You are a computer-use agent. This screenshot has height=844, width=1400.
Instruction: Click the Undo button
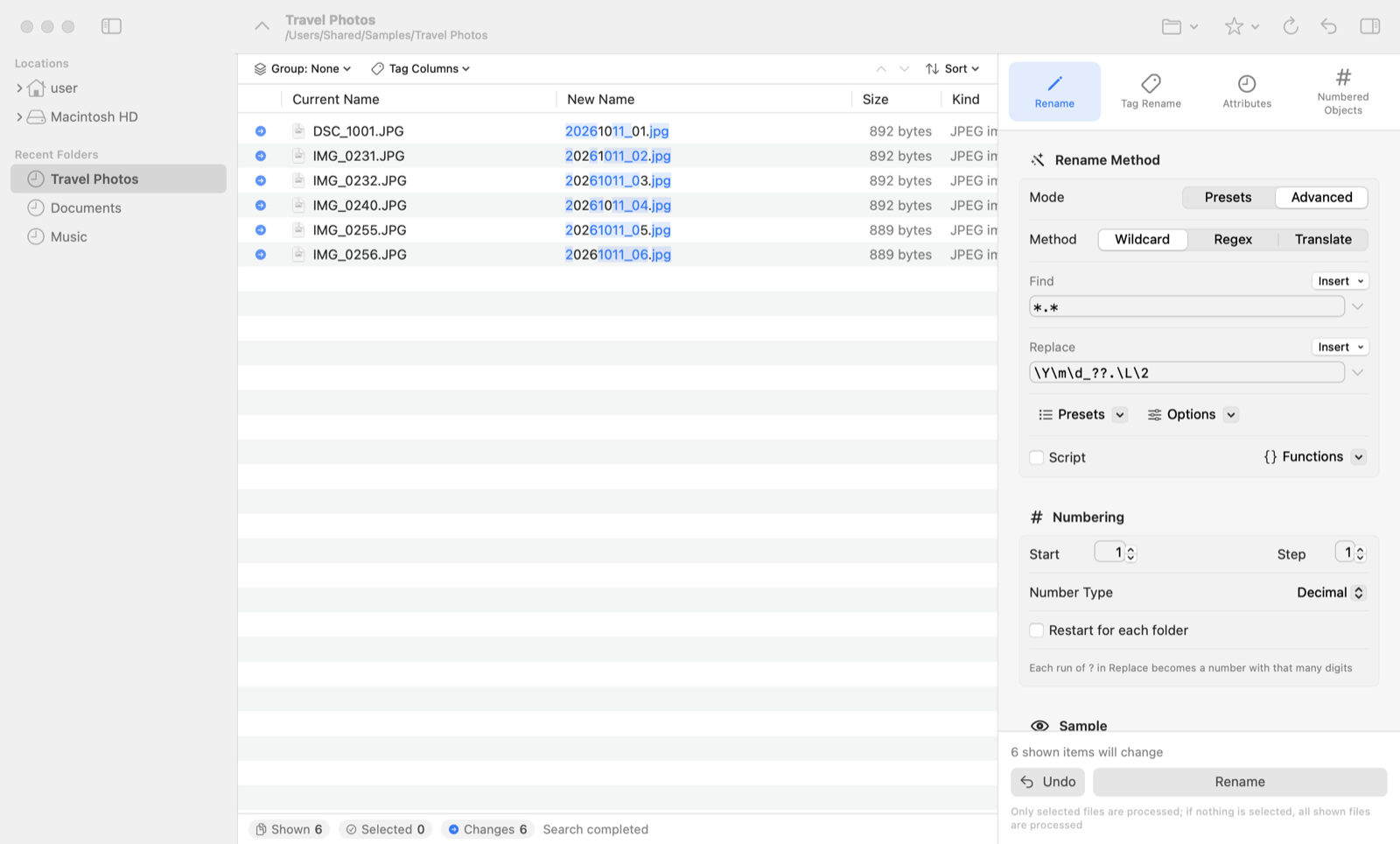1047,782
